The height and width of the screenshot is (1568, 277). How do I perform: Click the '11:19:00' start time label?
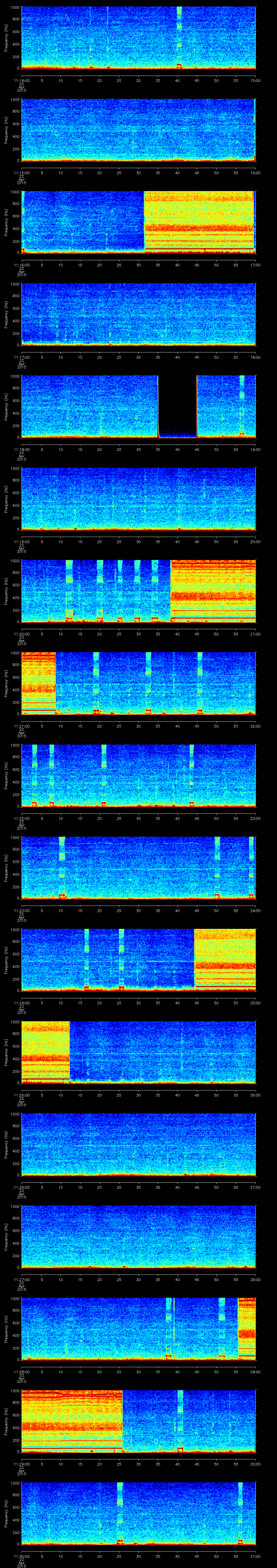pyautogui.click(x=21, y=542)
